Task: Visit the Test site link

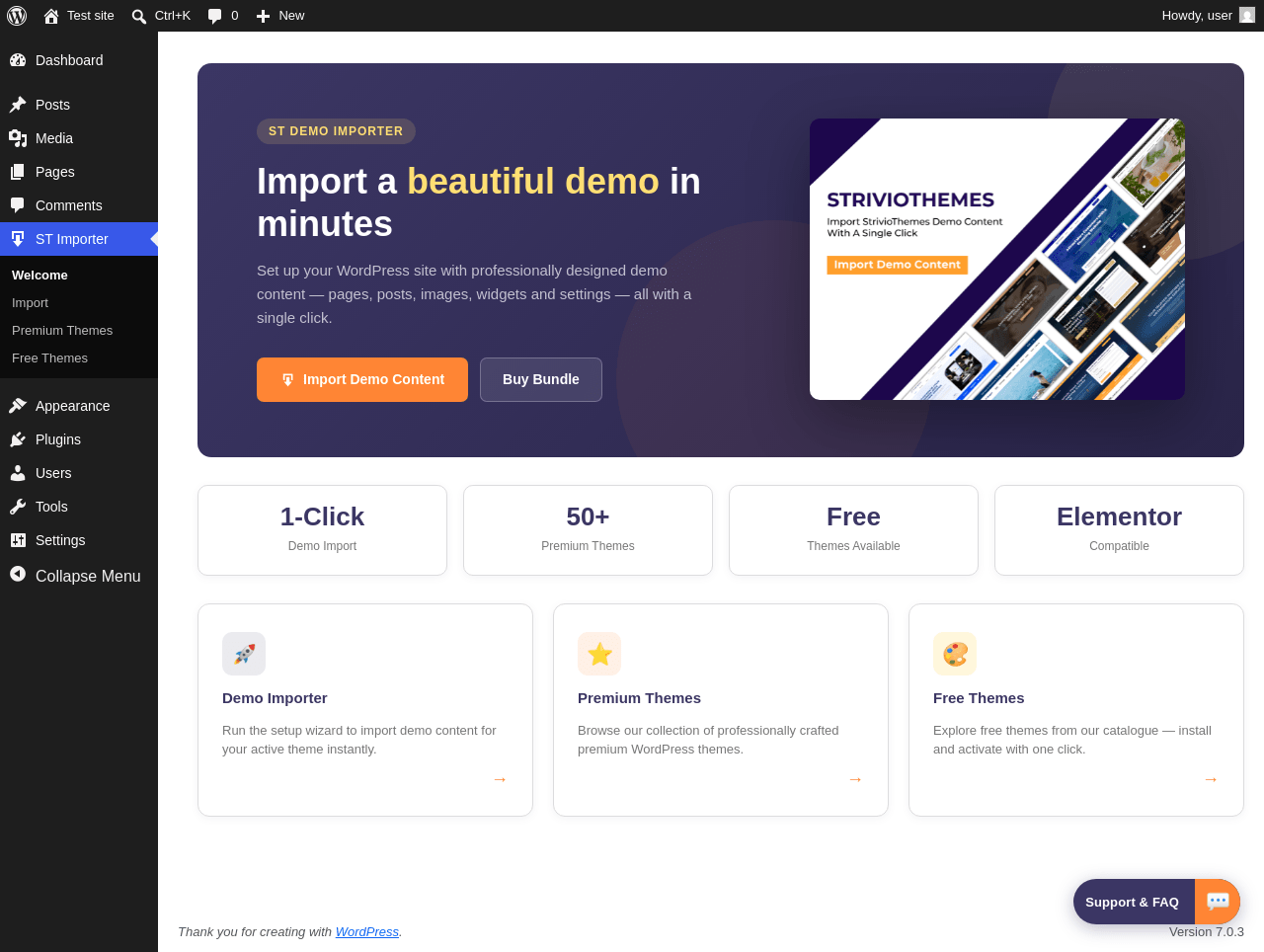Action: (79, 16)
